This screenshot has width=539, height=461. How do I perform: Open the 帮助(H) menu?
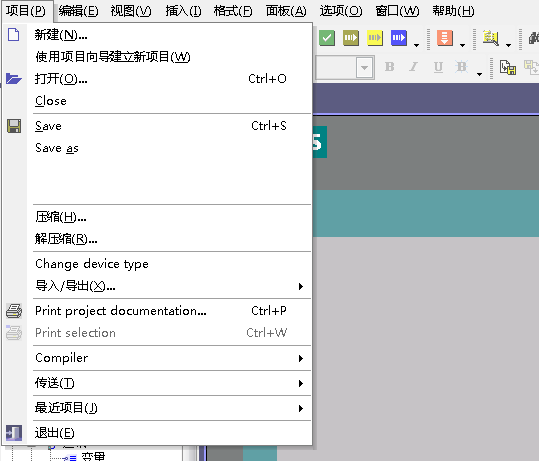tap(453, 11)
